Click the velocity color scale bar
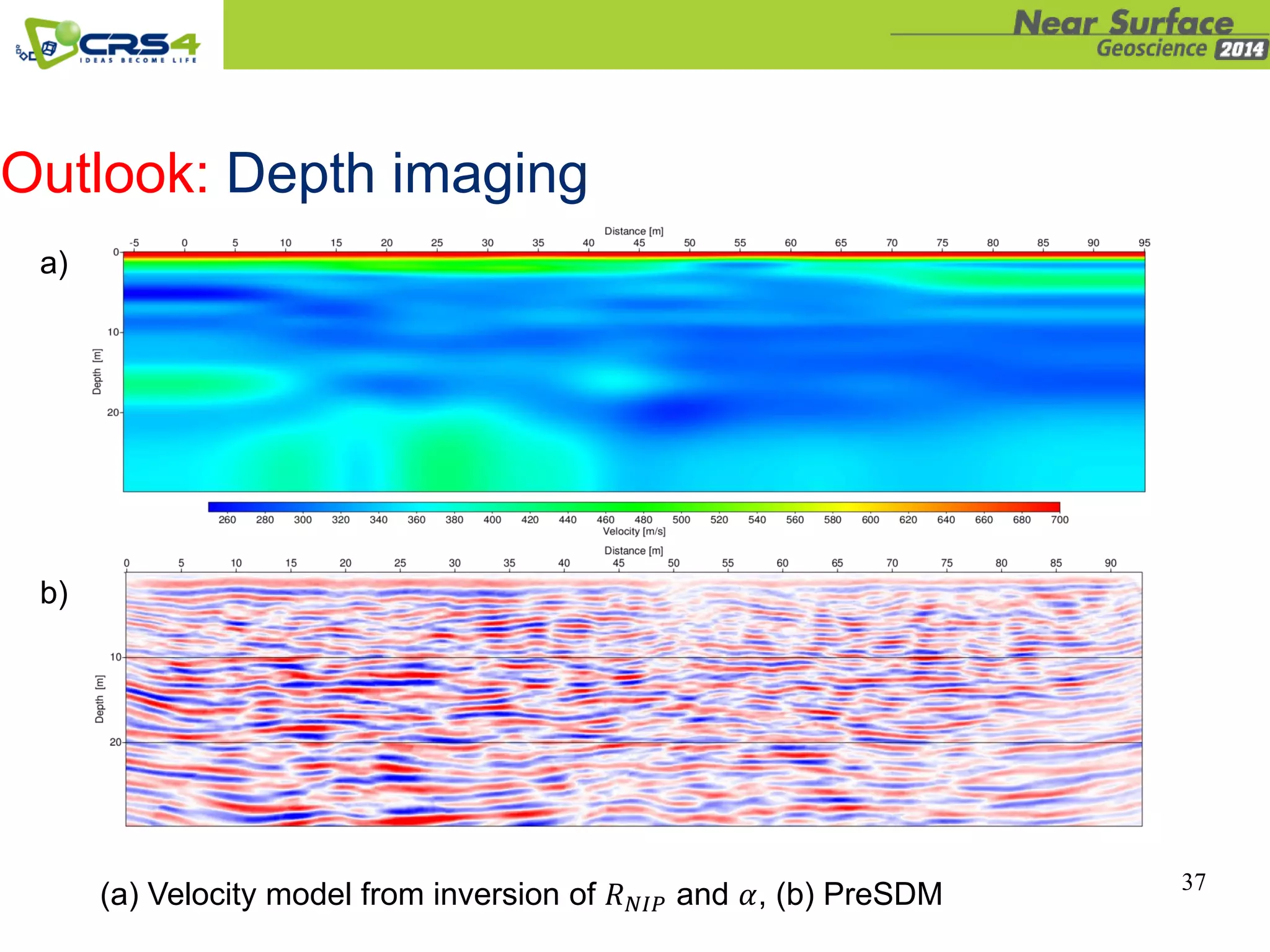 tap(634, 507)
